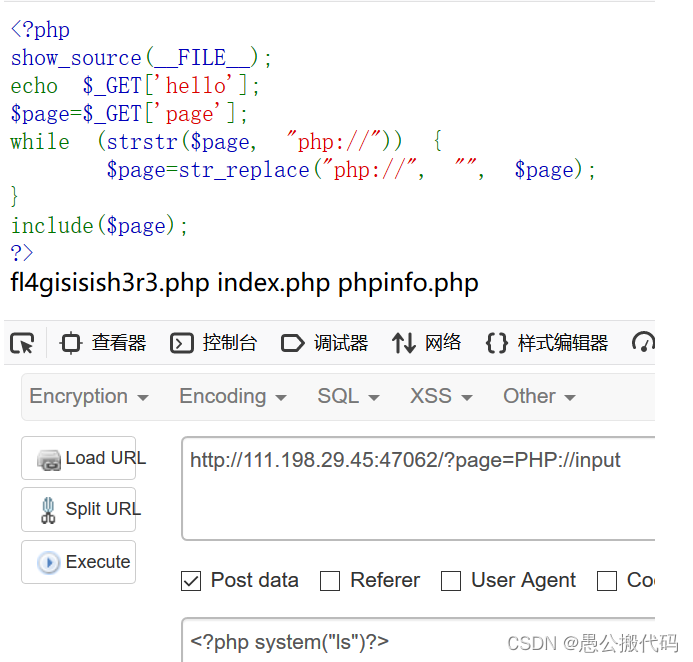Enable the User Agent checkbox
Viewport: 693px width, 662px height.
451,581
